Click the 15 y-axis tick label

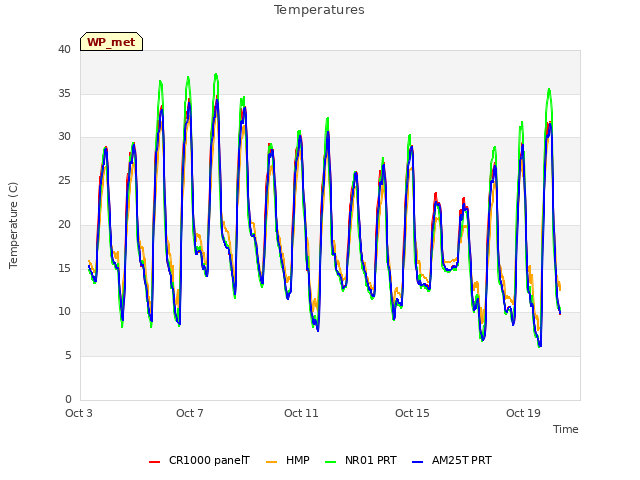[x=64, y=268]
